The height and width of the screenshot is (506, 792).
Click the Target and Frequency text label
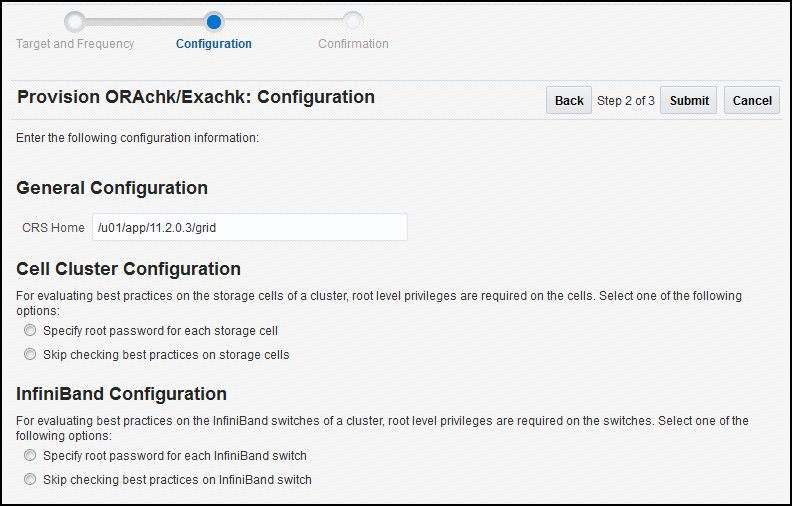click(x=75, y=44)
